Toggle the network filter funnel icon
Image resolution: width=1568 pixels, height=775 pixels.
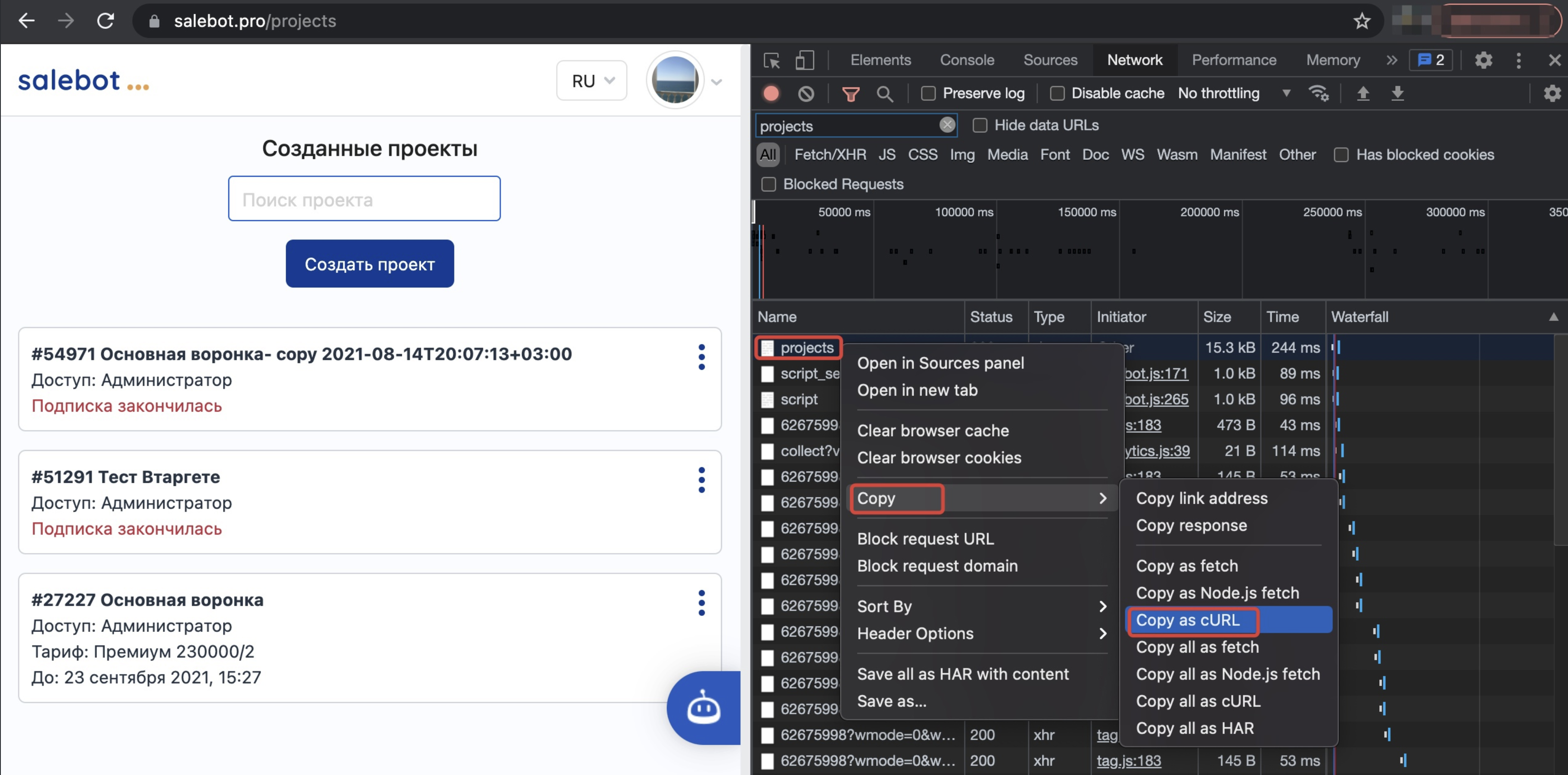pyautogui.click(x=850, y=93)
